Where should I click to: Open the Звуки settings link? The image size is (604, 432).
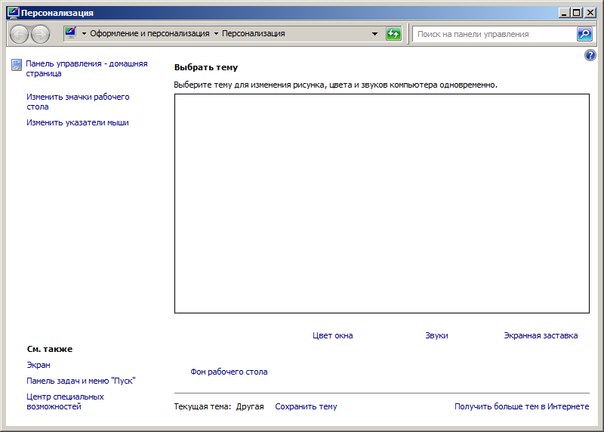[436, 336]
